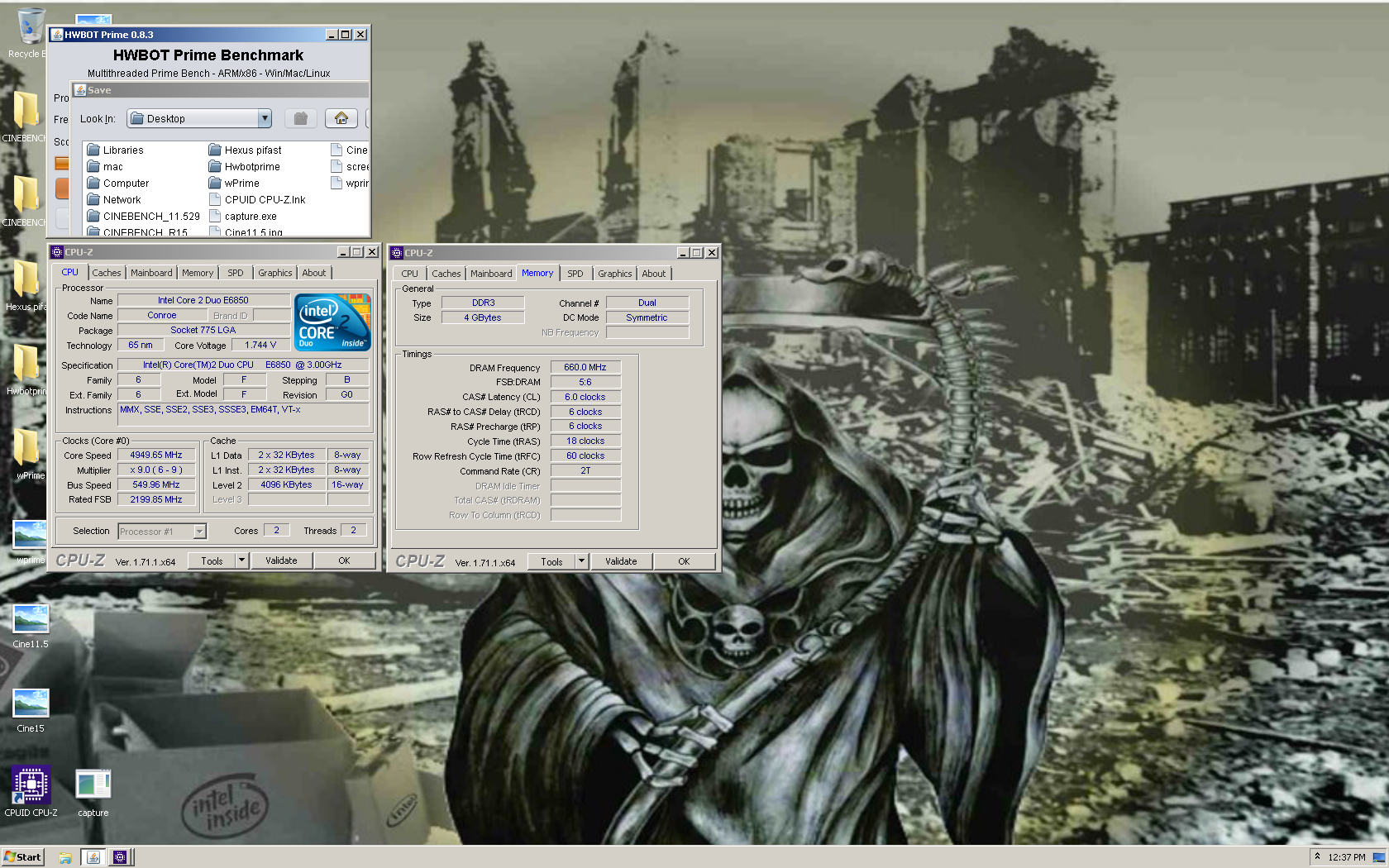
Task: Click Tools button in left CPU-Z window
Action: (x=212, y=560)
